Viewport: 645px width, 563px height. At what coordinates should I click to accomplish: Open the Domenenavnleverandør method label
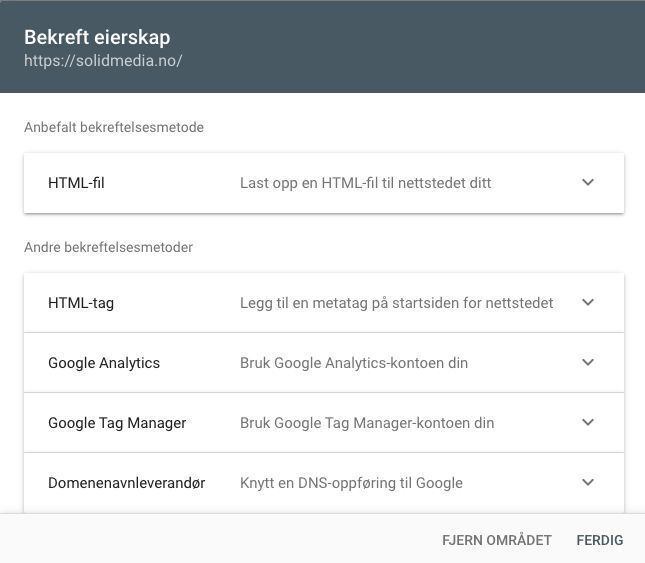click(x=126, y=483)
